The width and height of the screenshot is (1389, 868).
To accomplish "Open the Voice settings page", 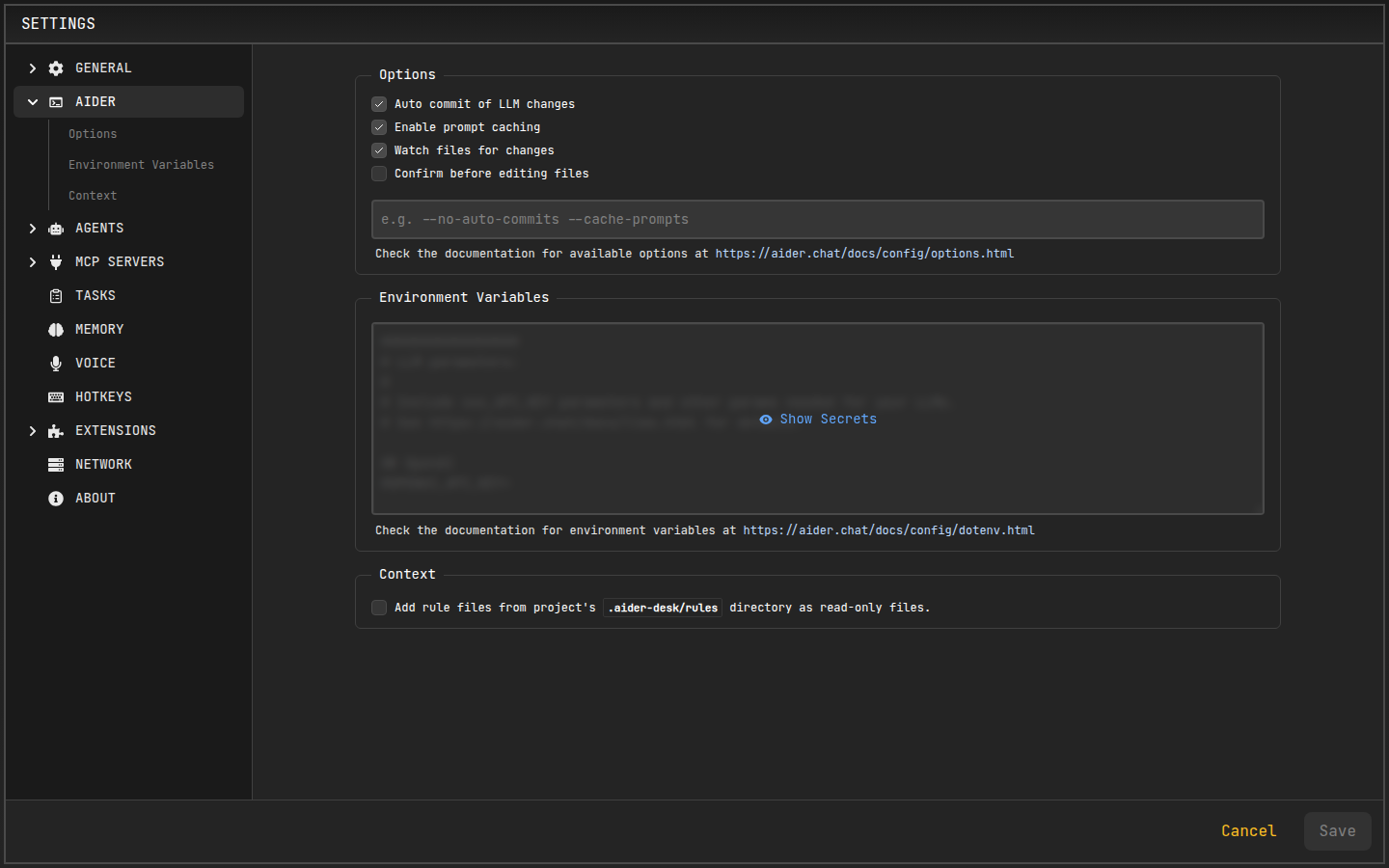I will pyautogui.click(x=128, y=364).
